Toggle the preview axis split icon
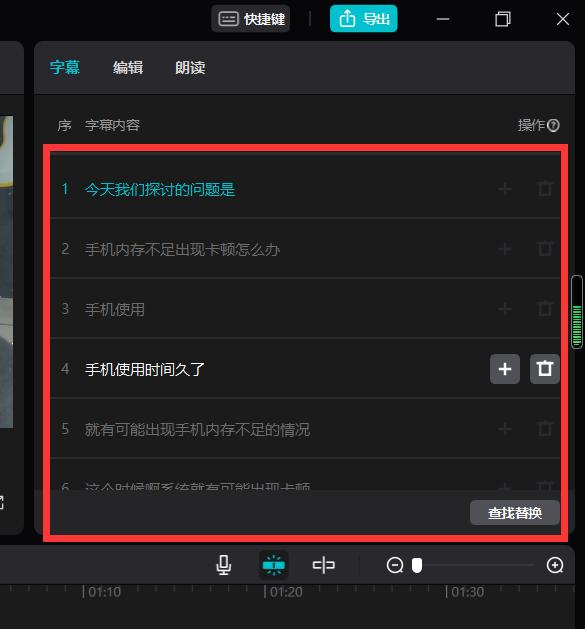 click(x=323, y=565)
